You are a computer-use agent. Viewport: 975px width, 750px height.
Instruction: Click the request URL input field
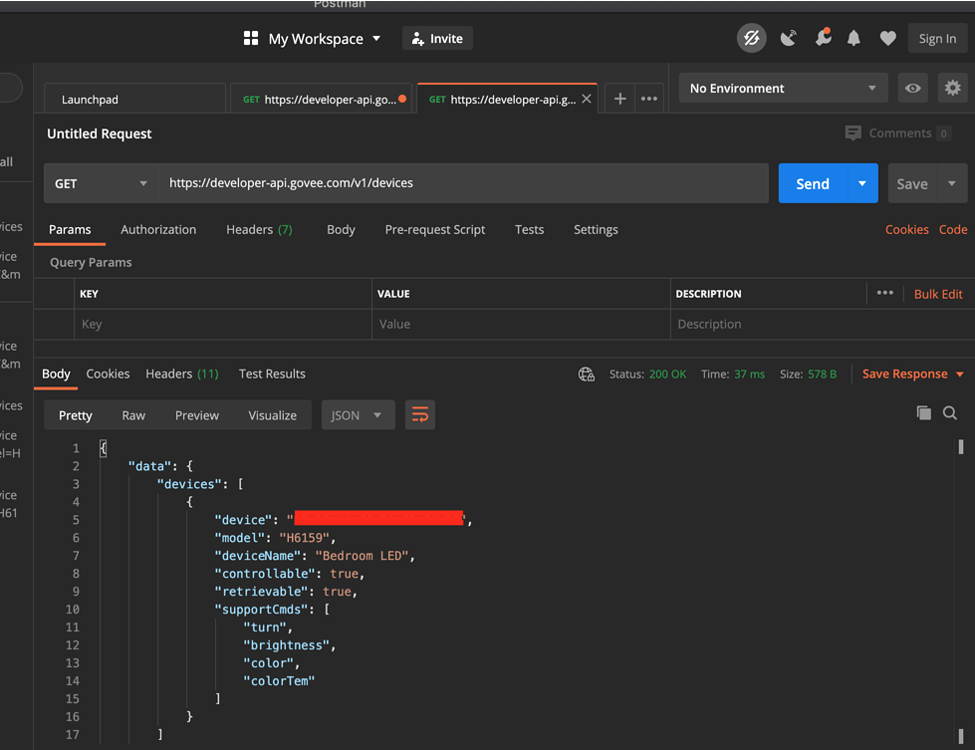[460, 183]
